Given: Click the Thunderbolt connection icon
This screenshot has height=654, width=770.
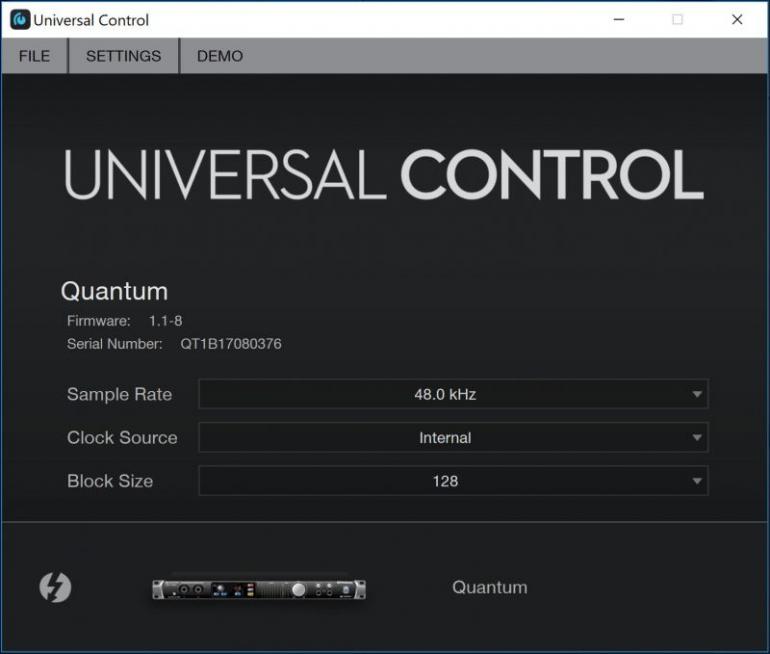Looking at the screenshot, I should (55, 587).
